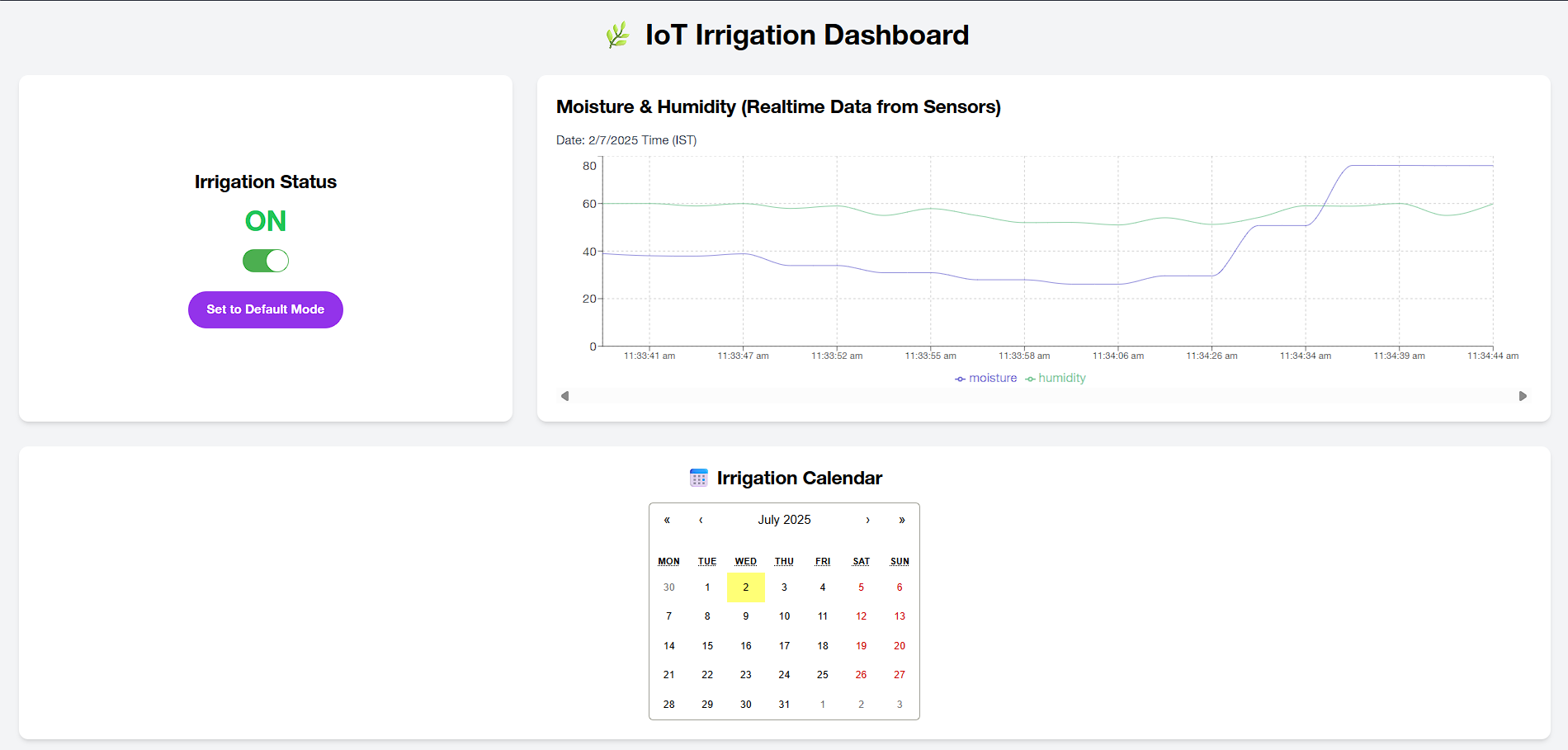Jump back one year in calendar
Screen dimensions: 1568x750
pyautogui.click(x=667, y=520)
